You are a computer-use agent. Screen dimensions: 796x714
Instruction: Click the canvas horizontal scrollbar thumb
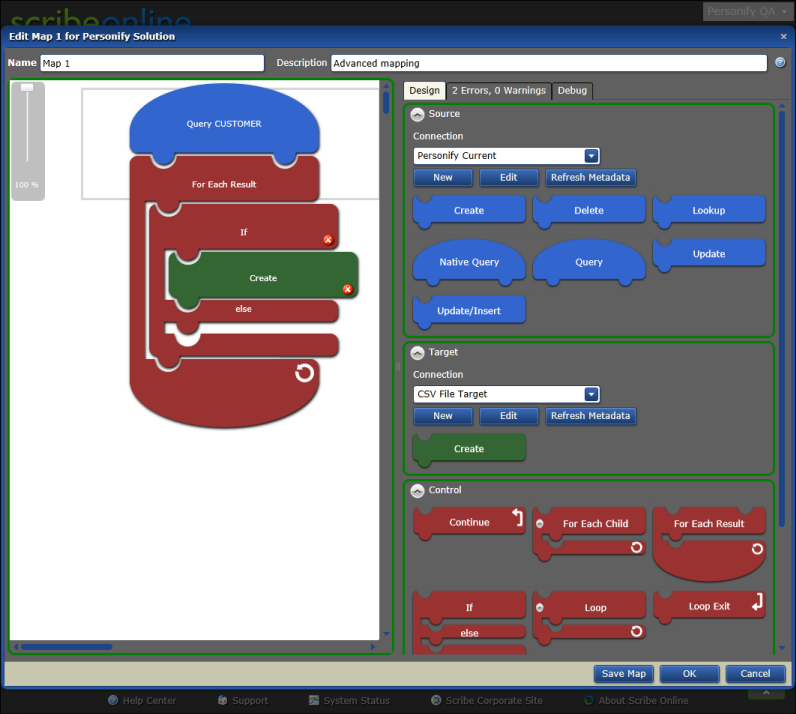coord(67,647)
